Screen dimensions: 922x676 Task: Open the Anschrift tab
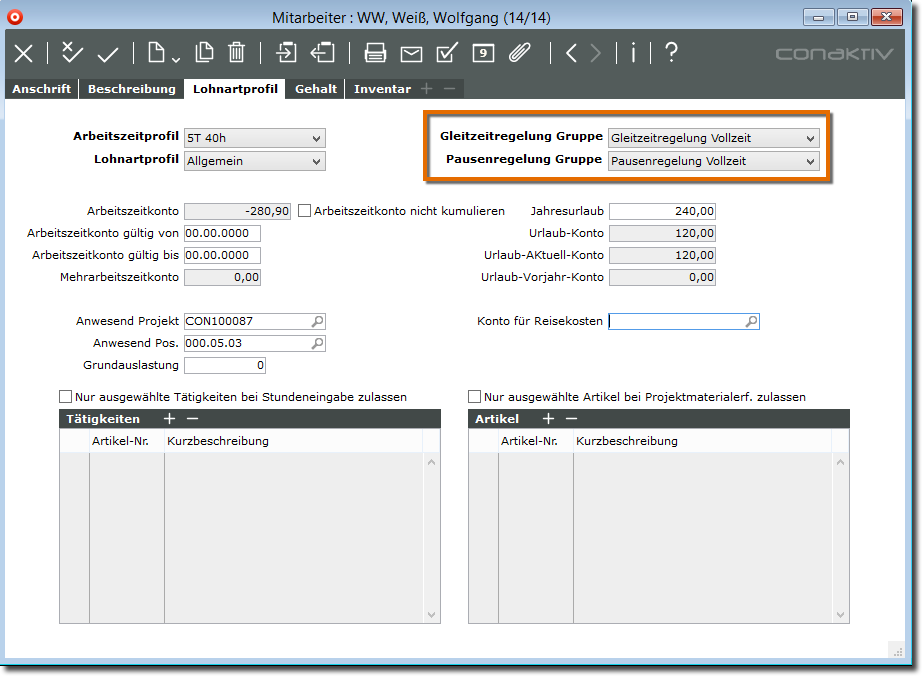[x=41, y=89]
